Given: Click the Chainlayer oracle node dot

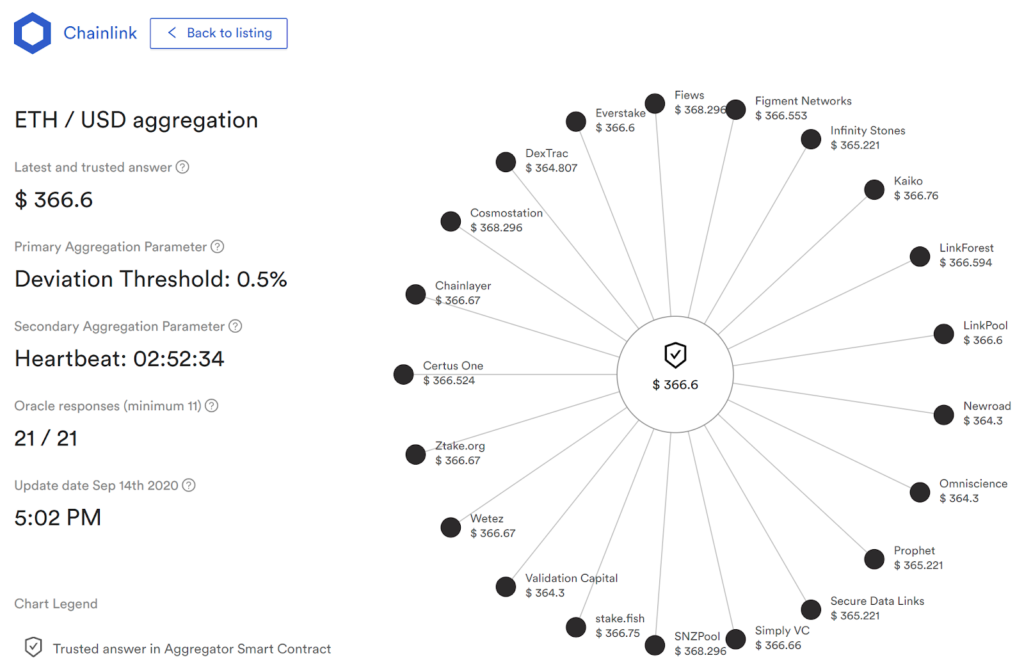Looking at the screenshot, I should tap(415, 294).
